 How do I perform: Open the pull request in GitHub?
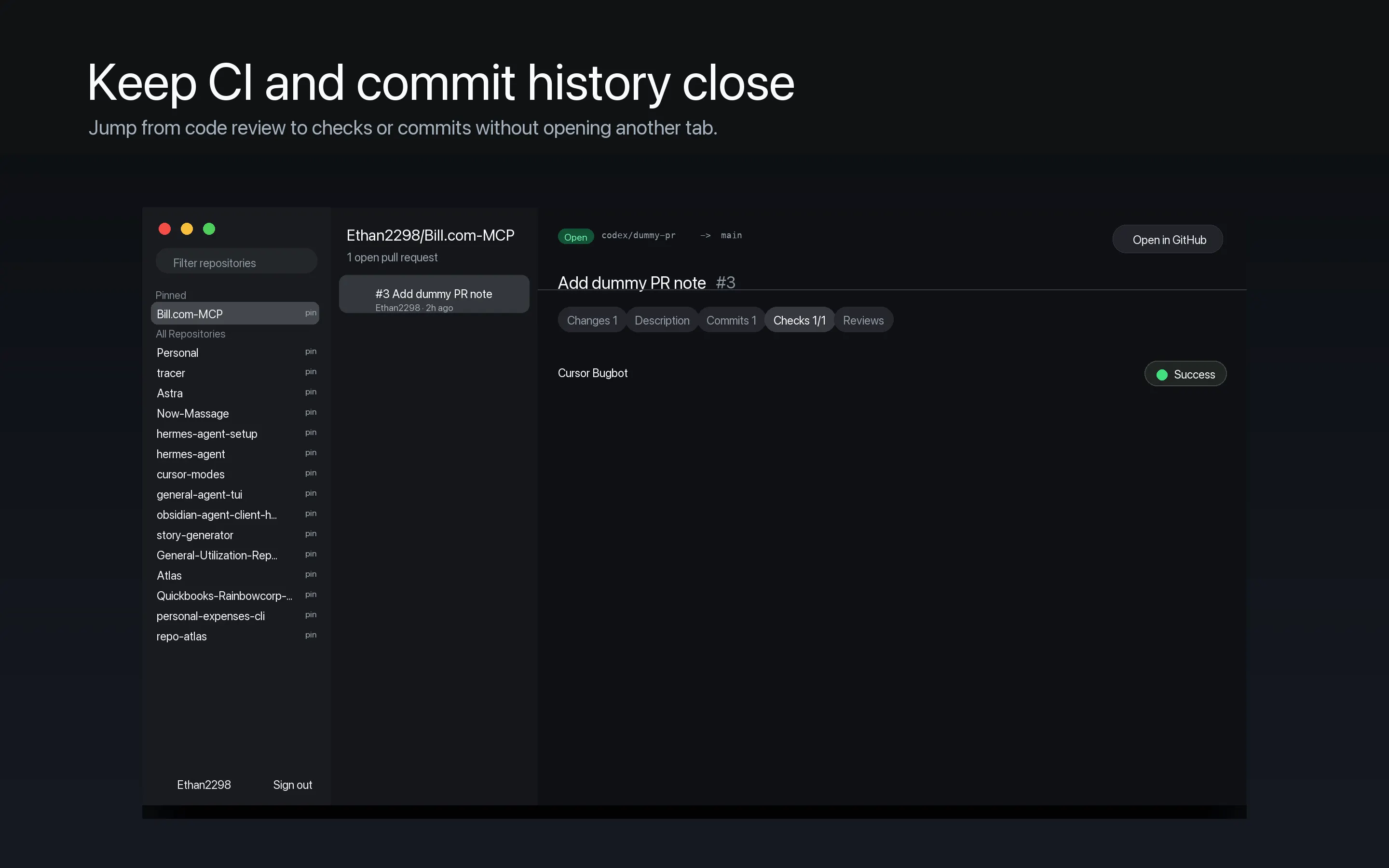pos(1168,239)
